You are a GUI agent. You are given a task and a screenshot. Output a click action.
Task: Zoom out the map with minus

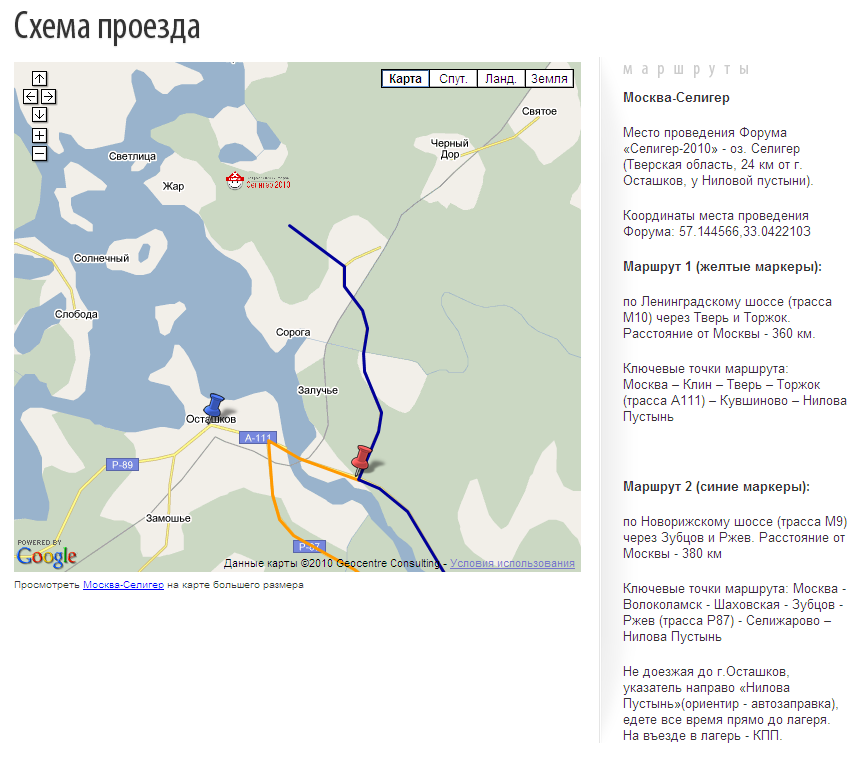(39, 154)
